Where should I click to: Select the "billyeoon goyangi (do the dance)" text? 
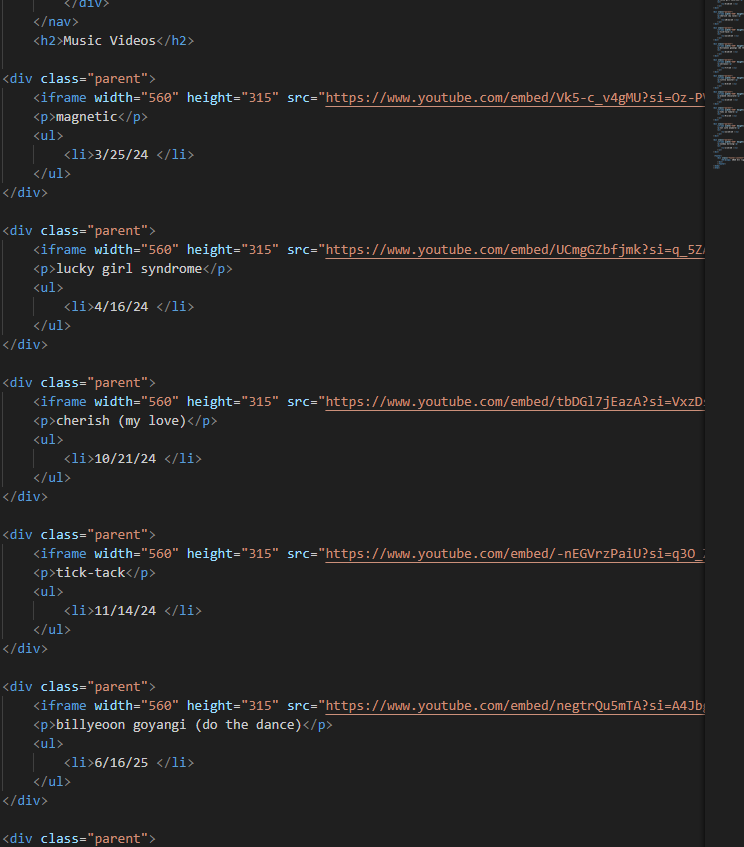pos(178,725)
